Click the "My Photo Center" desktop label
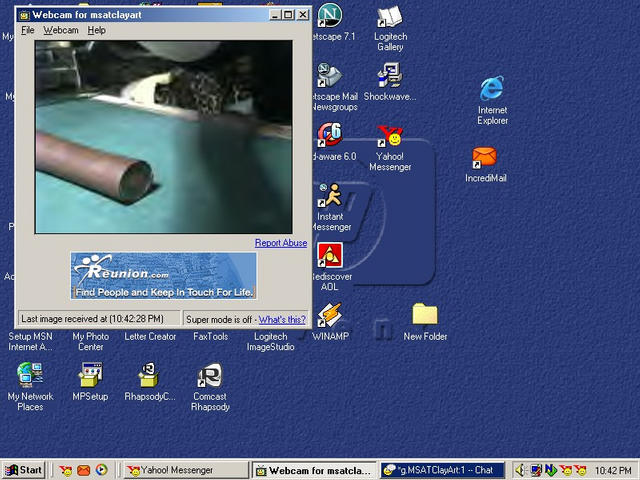The height and width of the screenshot is (480, 640). click(91, 342)
